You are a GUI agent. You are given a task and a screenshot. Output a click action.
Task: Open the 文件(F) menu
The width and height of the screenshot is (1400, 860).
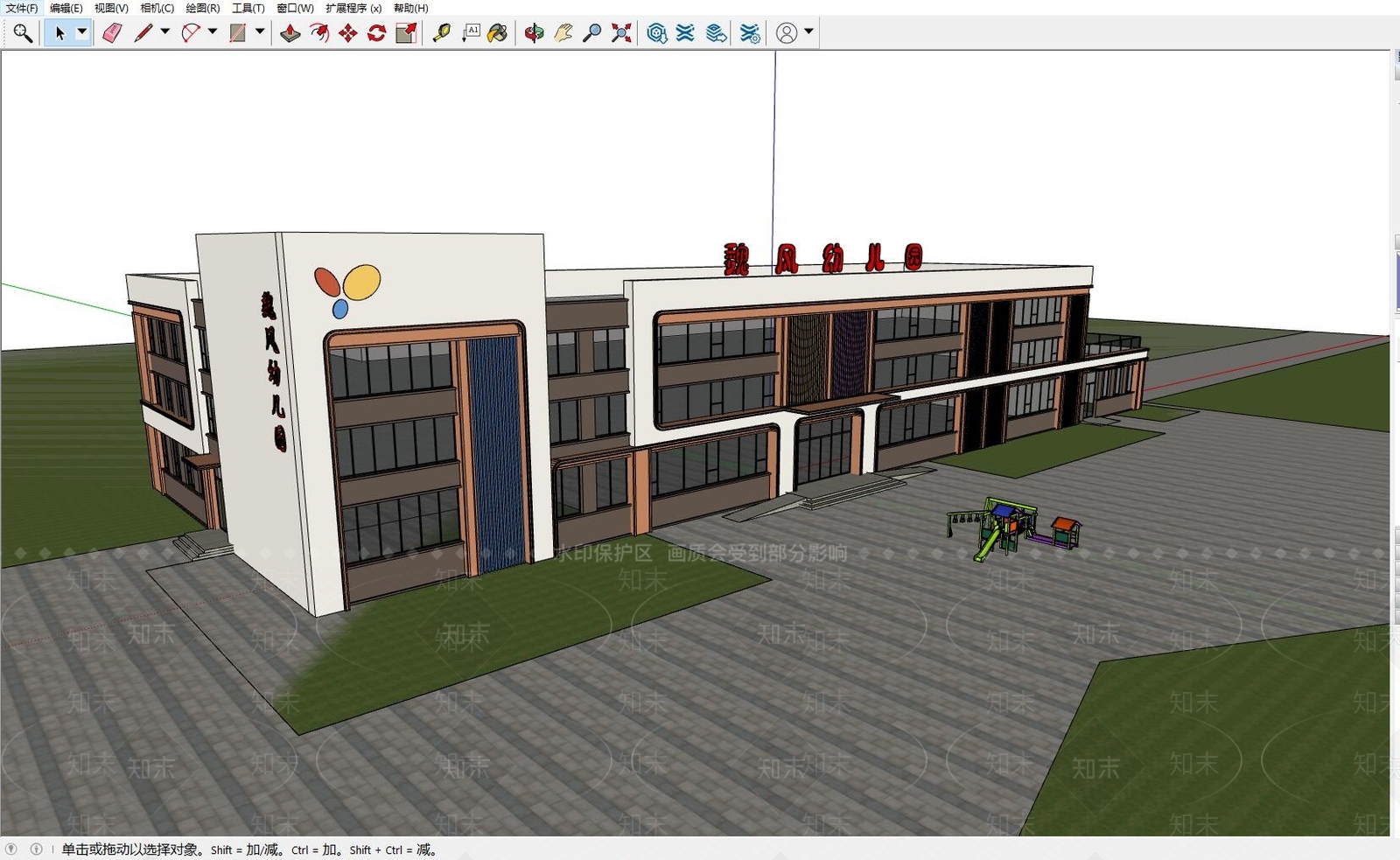point(22,8)
